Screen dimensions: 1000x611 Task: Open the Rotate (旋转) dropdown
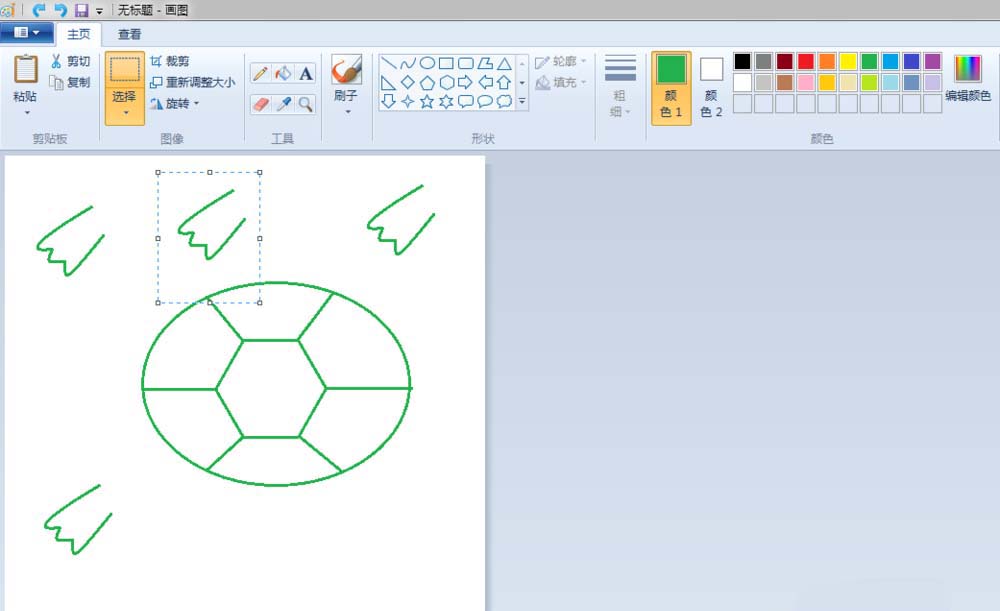click(175, 103)
